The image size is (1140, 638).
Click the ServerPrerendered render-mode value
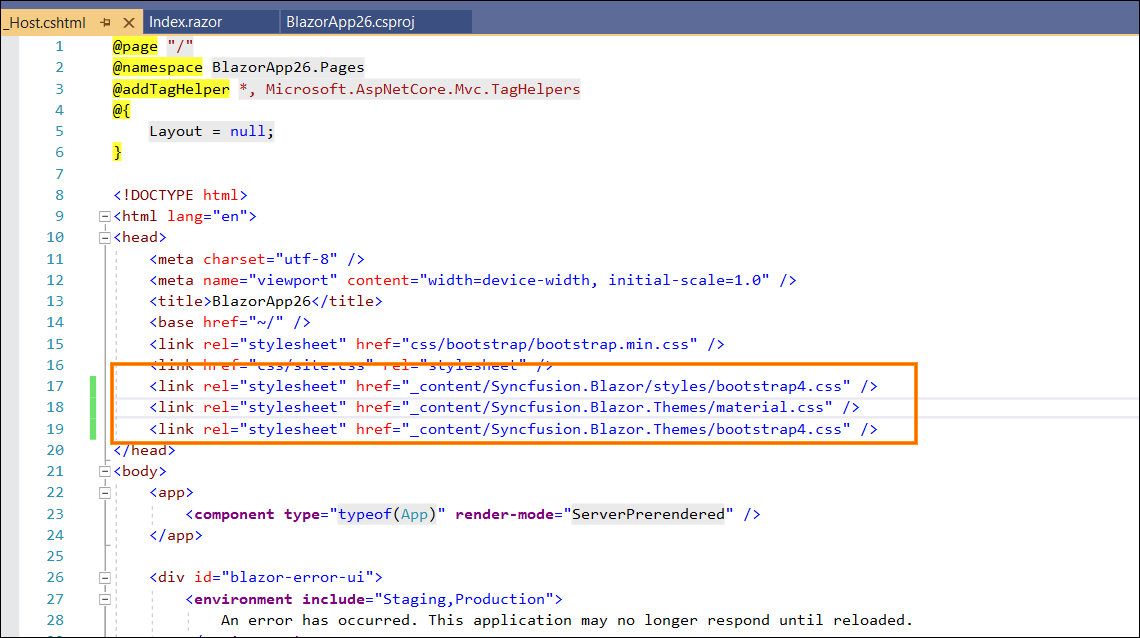(x=650, y=514)
